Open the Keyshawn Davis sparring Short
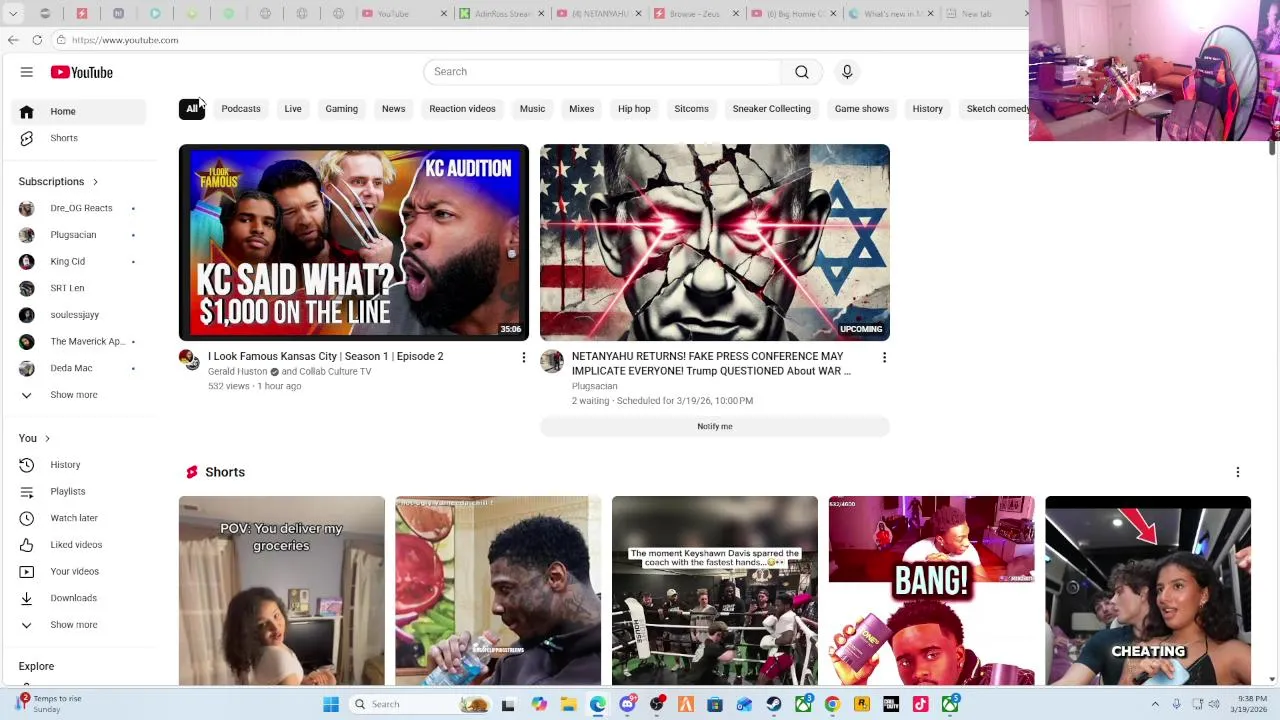The image size is (1280, 720). [714, 591]
